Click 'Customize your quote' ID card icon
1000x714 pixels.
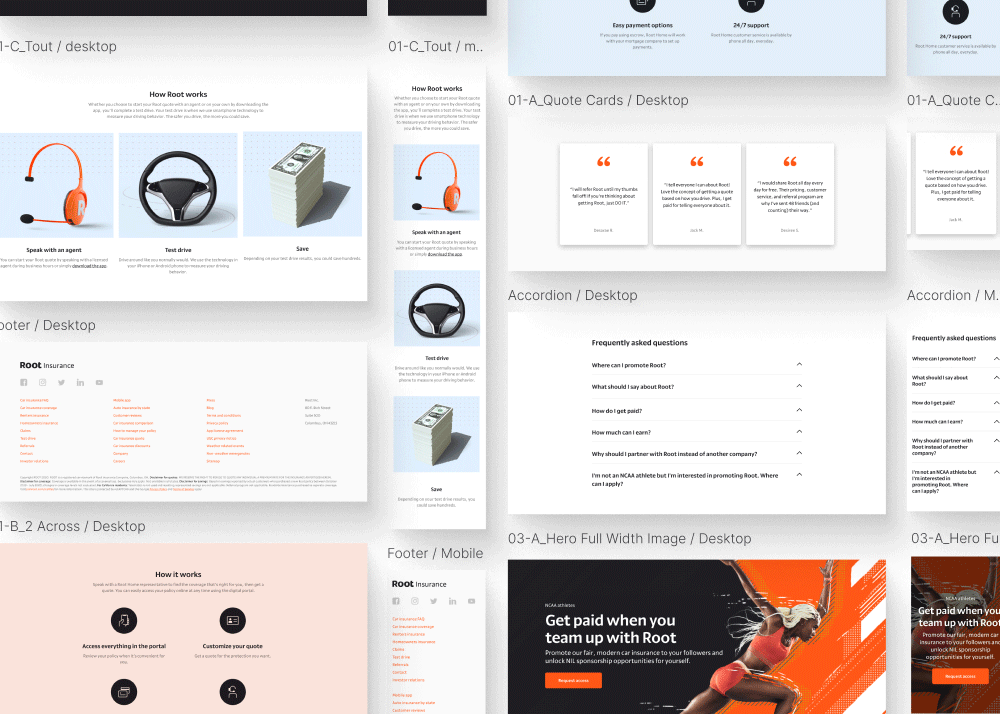click(x=233, y=620)
